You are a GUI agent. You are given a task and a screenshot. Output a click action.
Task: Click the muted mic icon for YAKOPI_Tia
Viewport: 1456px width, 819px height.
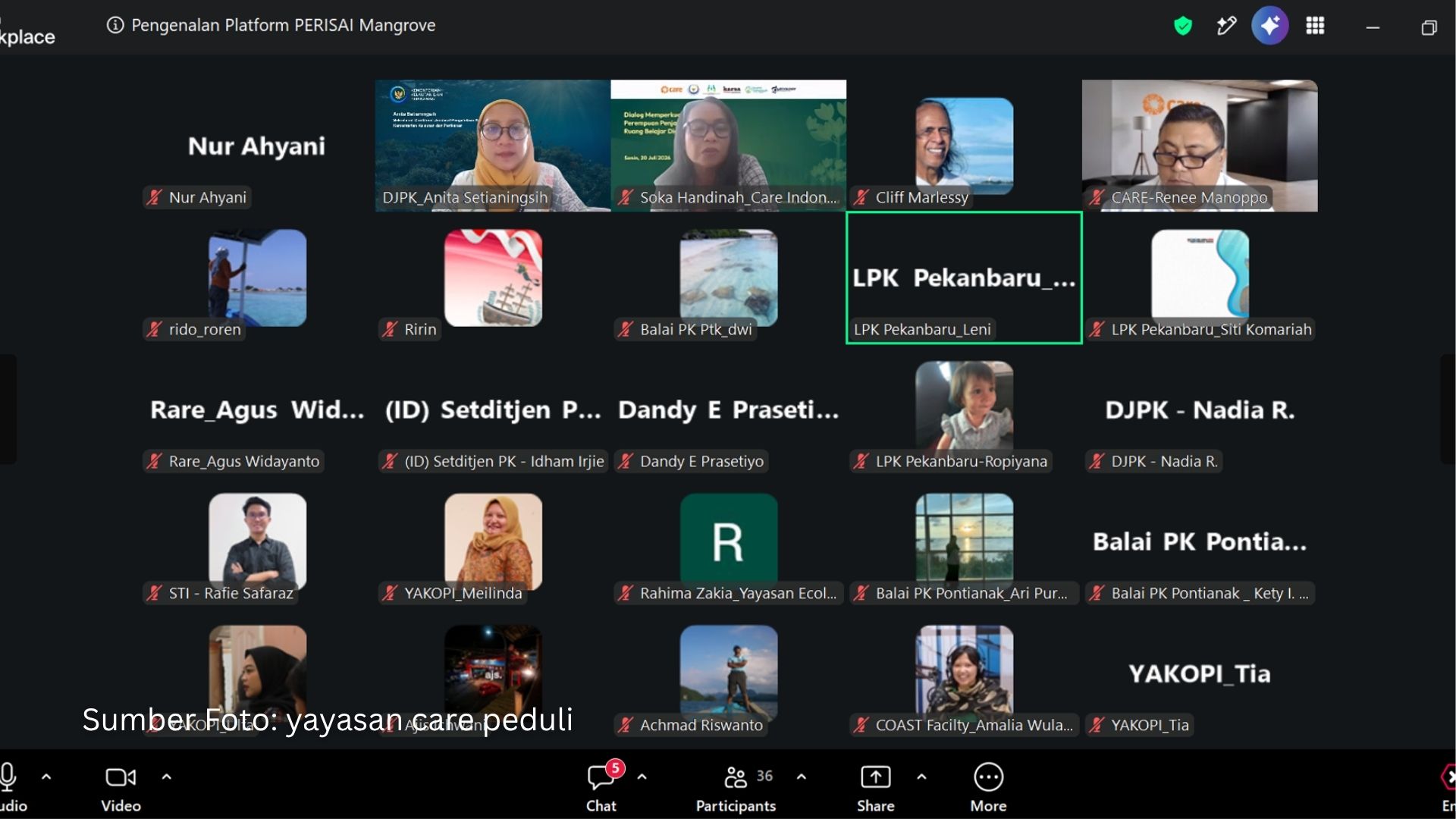pos(1097,725)
